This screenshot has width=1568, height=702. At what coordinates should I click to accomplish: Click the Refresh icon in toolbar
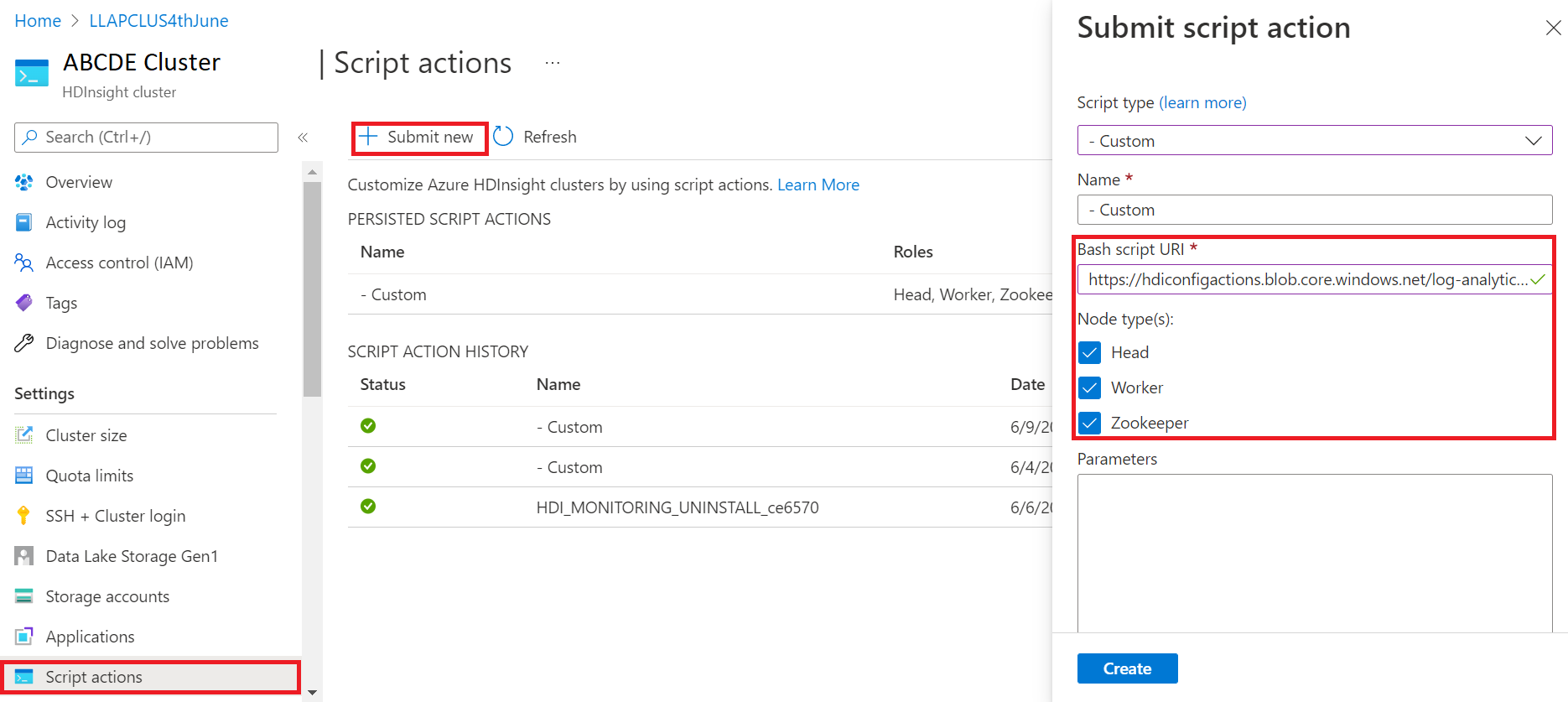coord(503,137)
